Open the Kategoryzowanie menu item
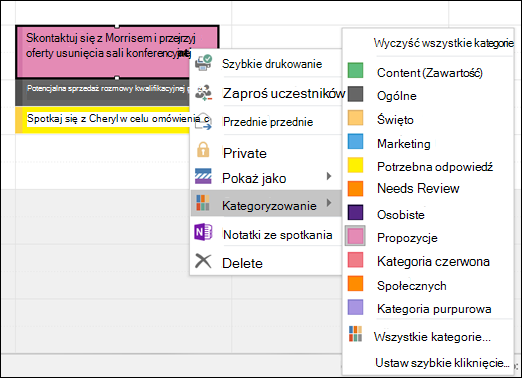Image resolution: width=522 pixels, height=378 pixels. (266, 204)
